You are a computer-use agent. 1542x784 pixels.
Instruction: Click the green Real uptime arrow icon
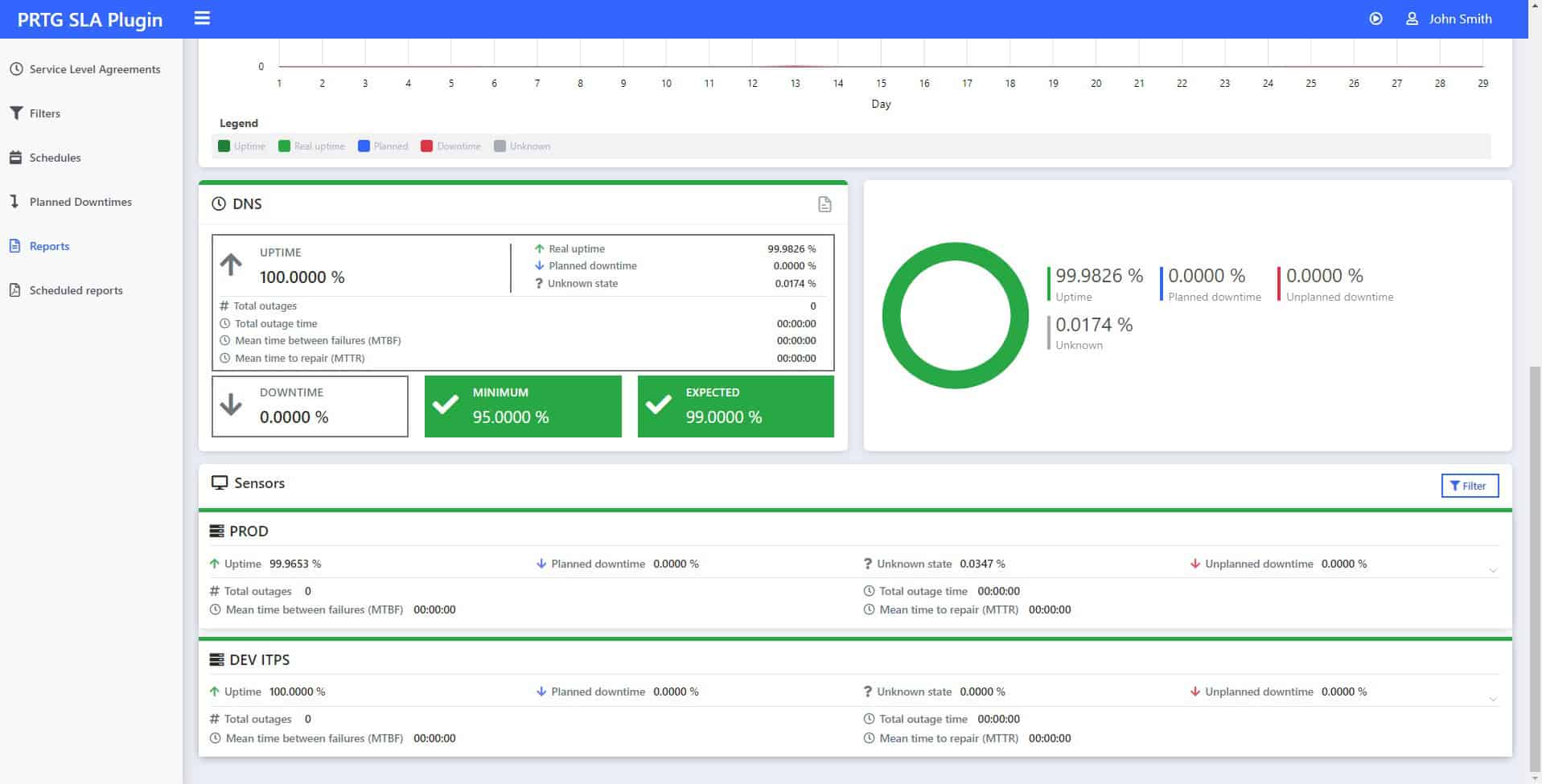[539, 249]
